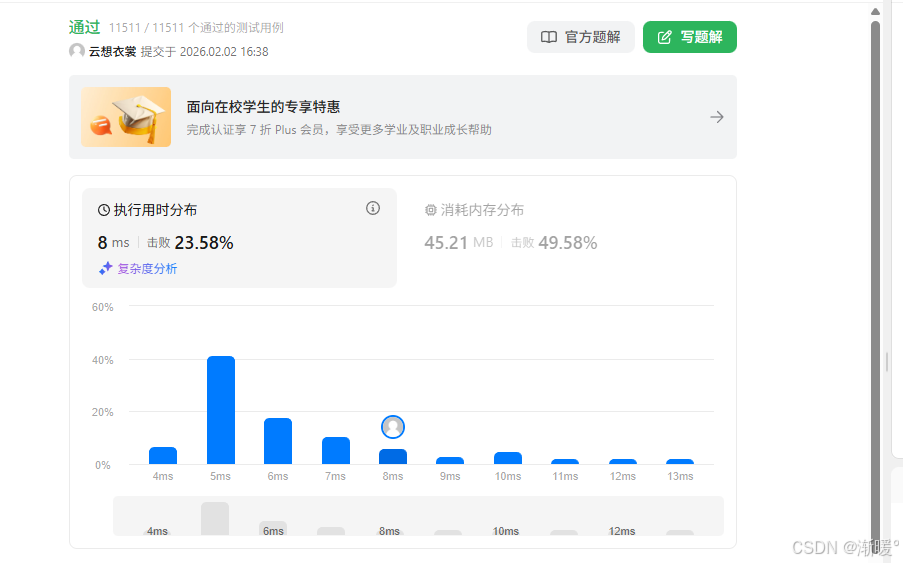Click the chip icon by 消耗内存分布
The image size is (903, 563).
(x=430, y=210)
